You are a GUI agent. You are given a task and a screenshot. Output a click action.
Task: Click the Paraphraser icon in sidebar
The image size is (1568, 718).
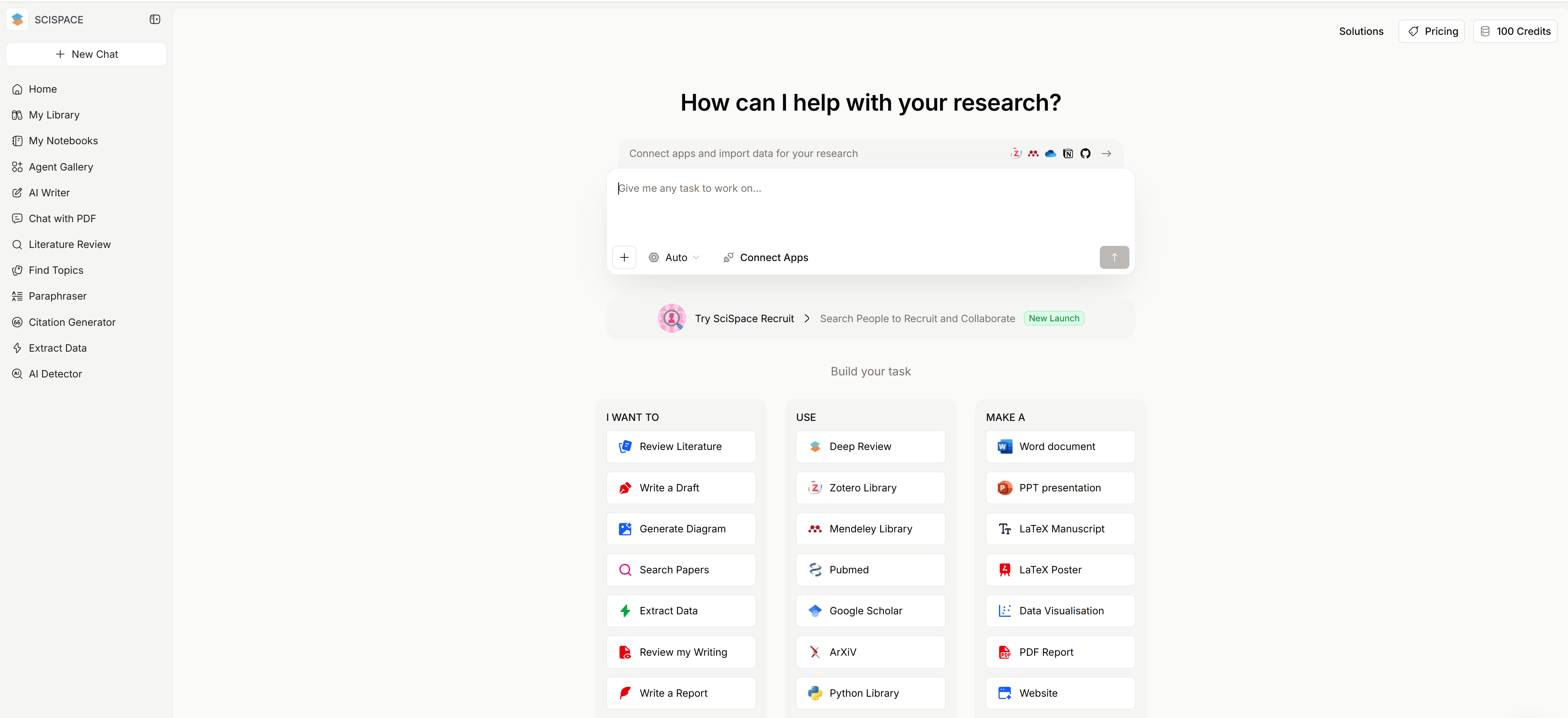click(17, 296)
